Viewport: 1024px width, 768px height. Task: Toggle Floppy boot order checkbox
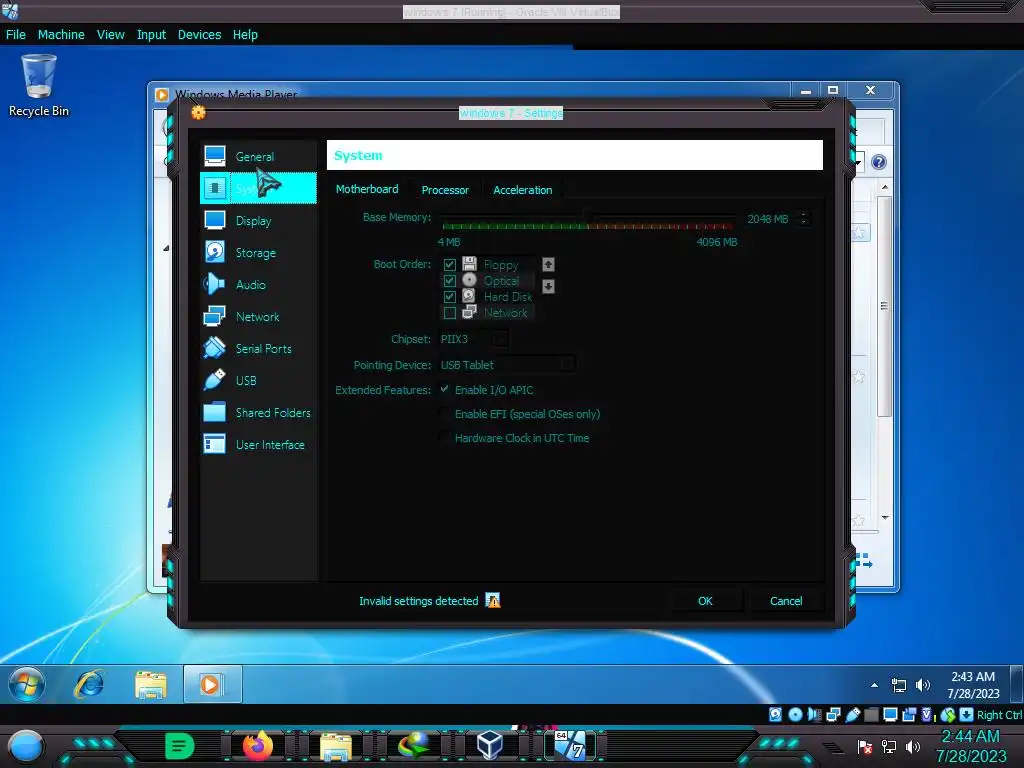(449, 264)
